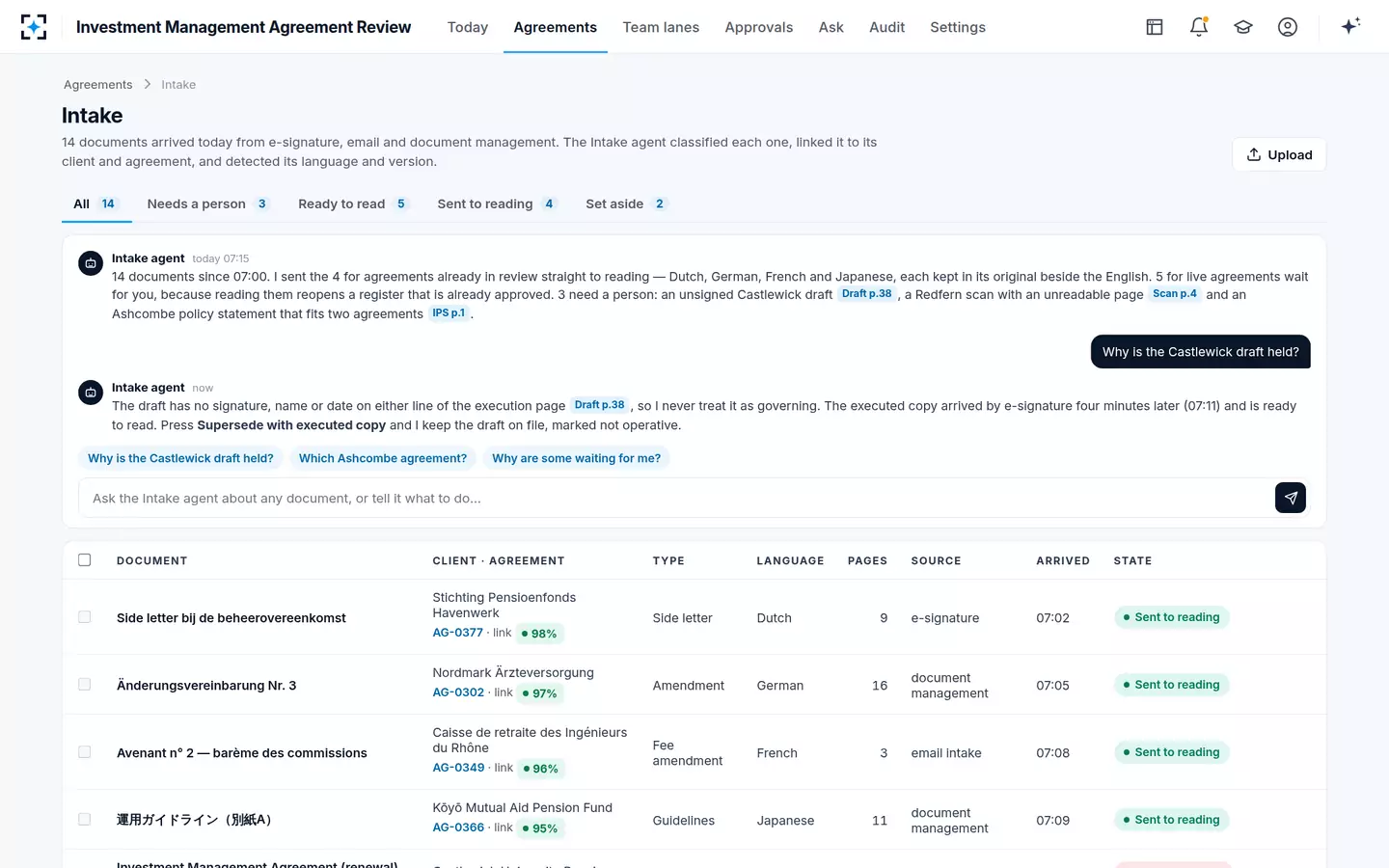
Task: Open agreement AG-0366
Action: pyautogui.click(x=458, y=827)
